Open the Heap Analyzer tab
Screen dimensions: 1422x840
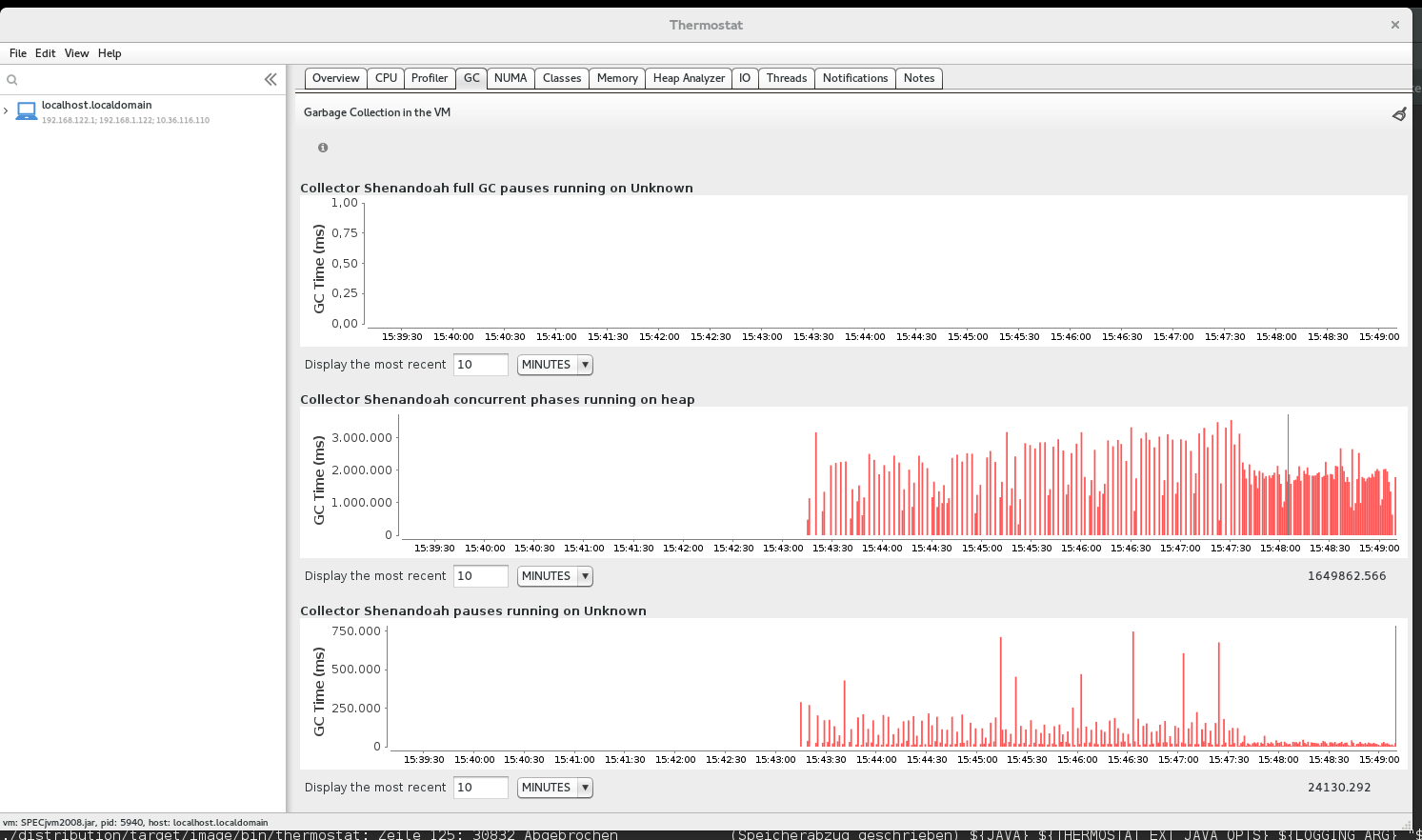[689, 78]
